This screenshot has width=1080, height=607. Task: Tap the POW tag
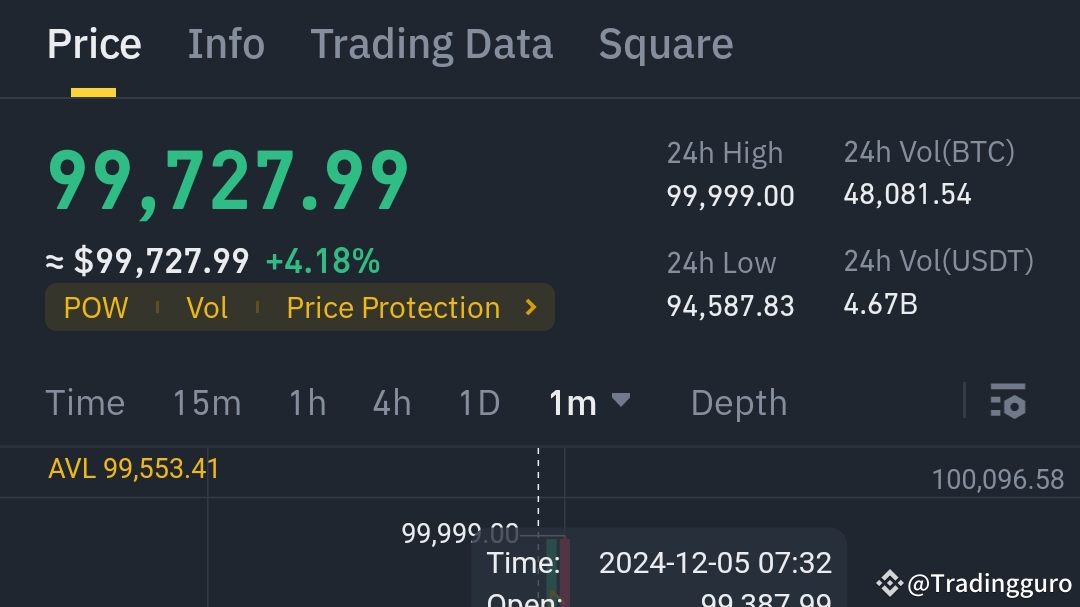point(96,308)
